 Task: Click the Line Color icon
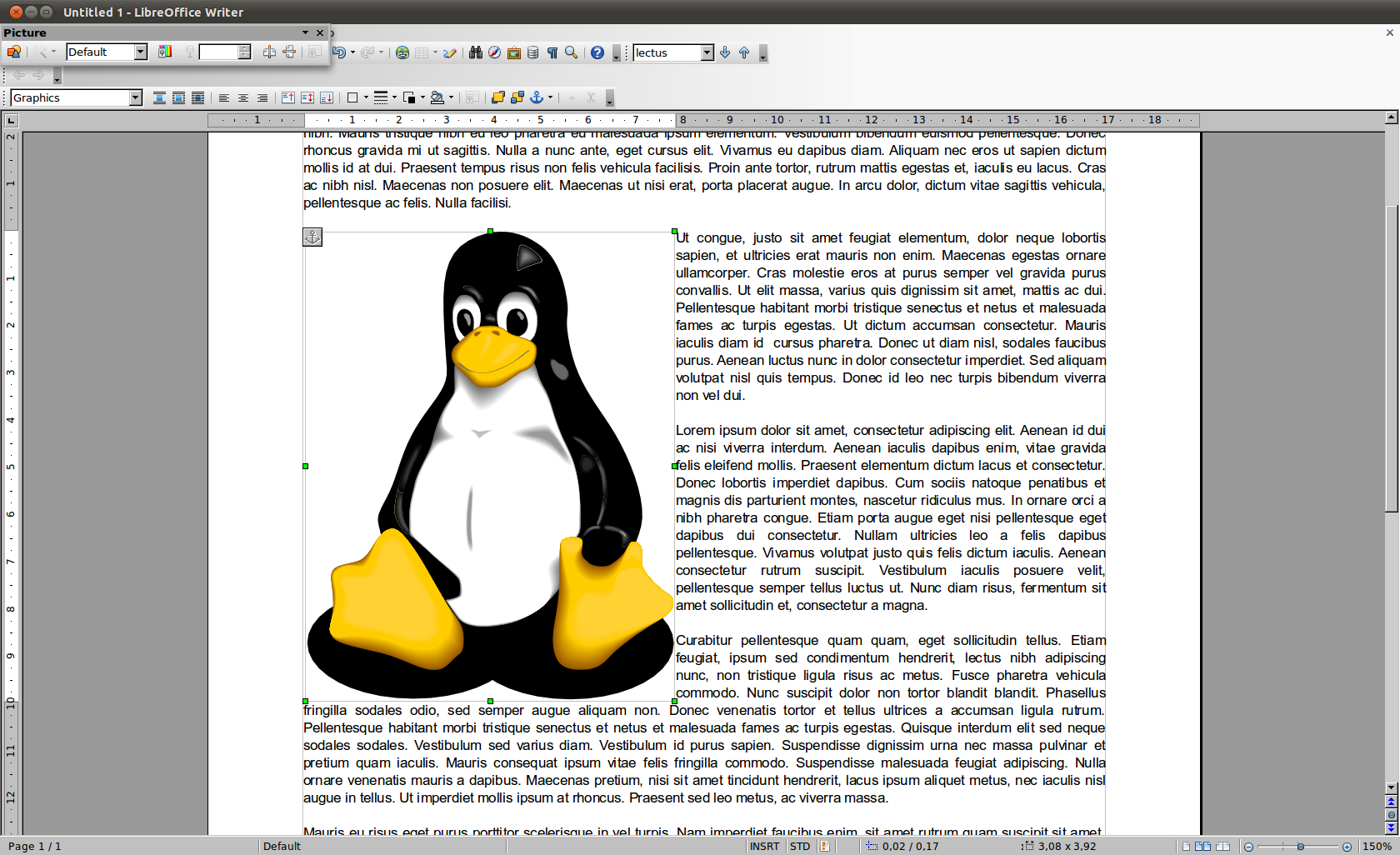(409, 98)
